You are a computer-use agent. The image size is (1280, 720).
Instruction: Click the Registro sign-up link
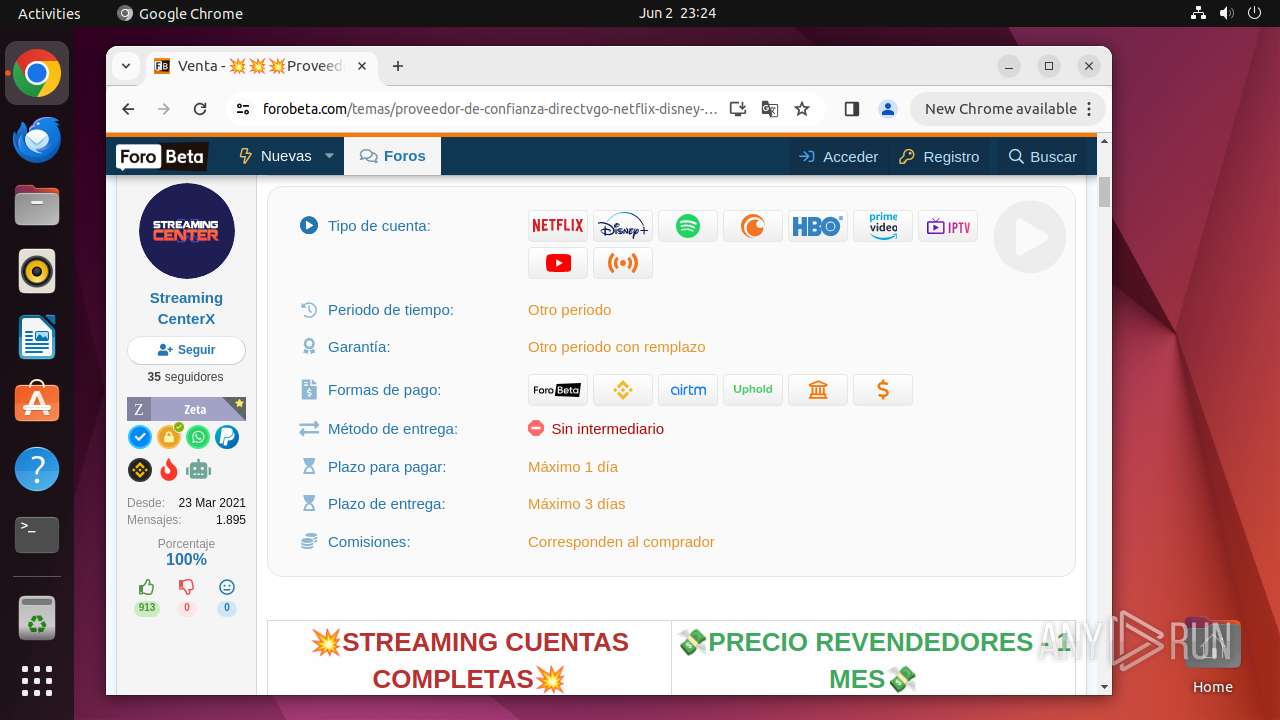click(939, 157)
